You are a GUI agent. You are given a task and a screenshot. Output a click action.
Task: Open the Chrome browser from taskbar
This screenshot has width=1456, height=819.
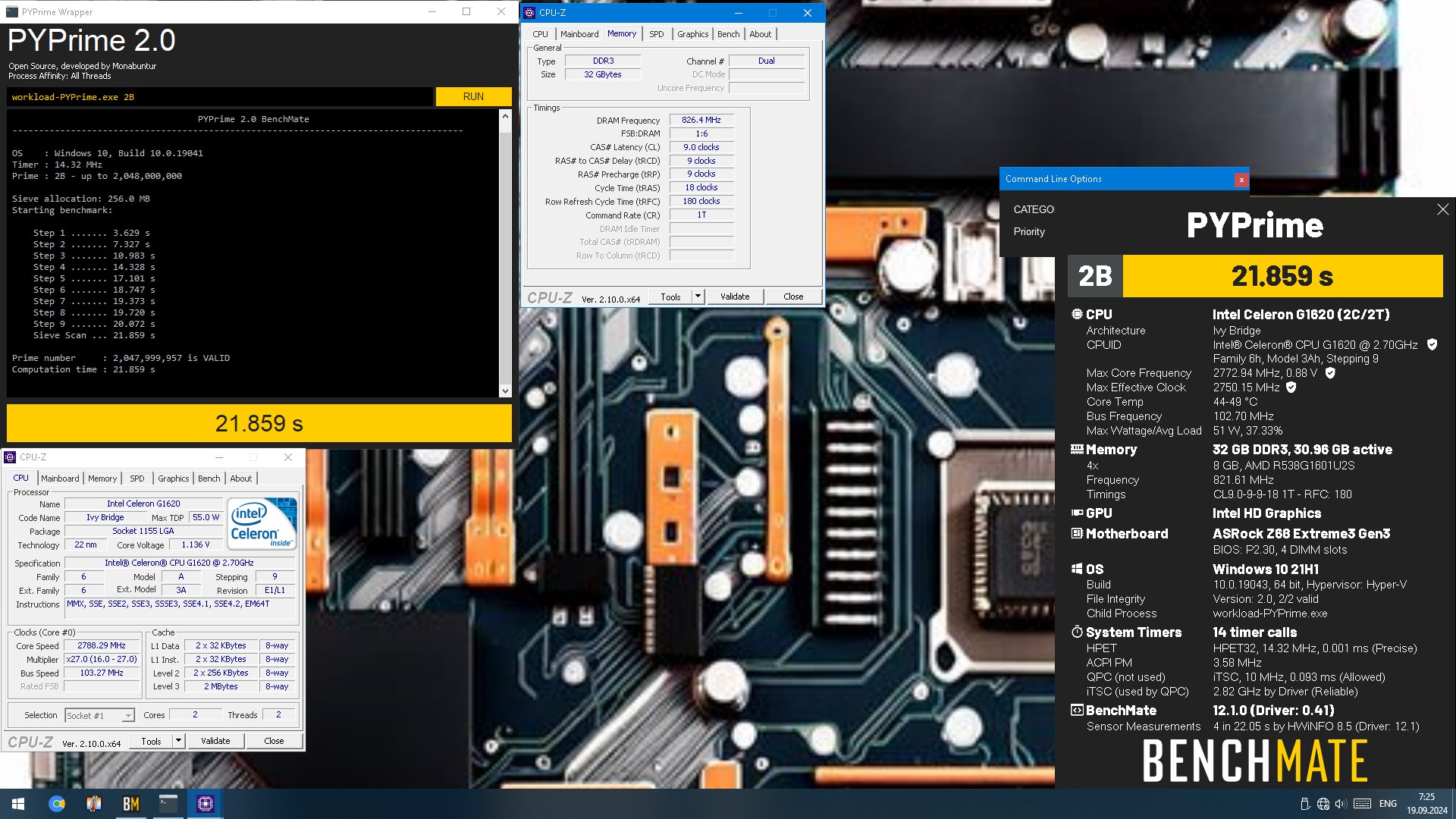coord(57,804)
